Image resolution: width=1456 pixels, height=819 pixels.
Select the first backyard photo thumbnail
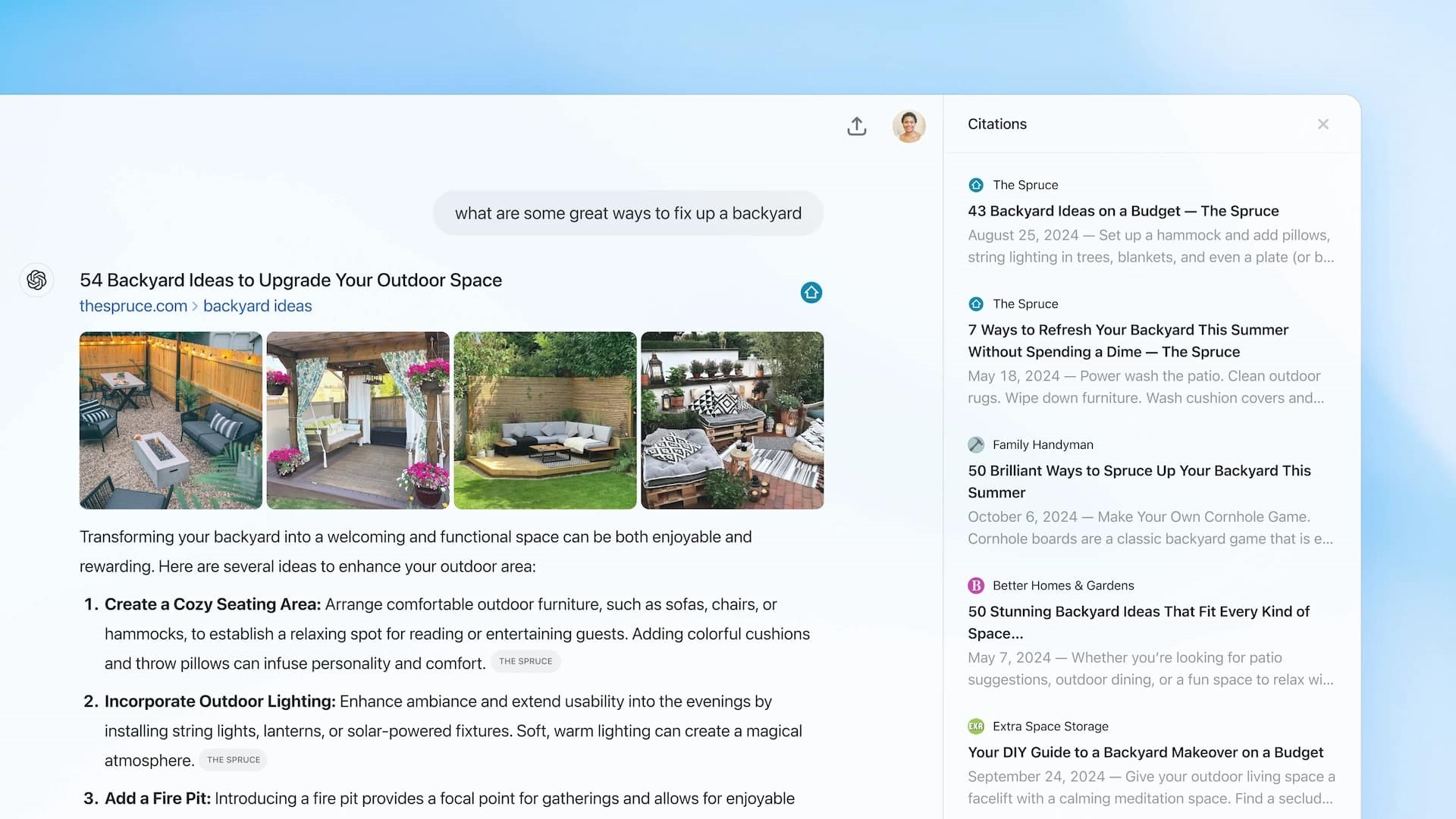click(170, 420)
